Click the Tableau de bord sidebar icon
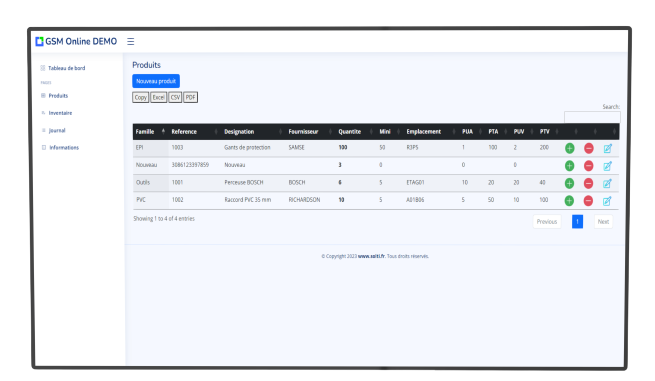The image size is (655, 381). coord(43,68)
